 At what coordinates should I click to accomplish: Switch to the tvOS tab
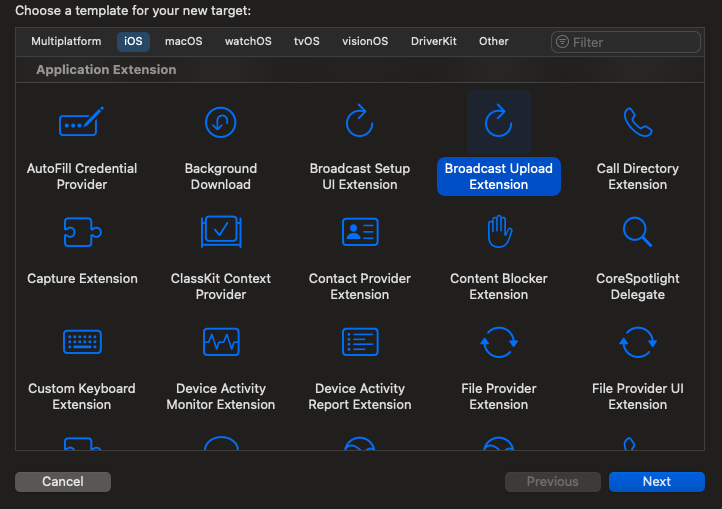(307, 41)
